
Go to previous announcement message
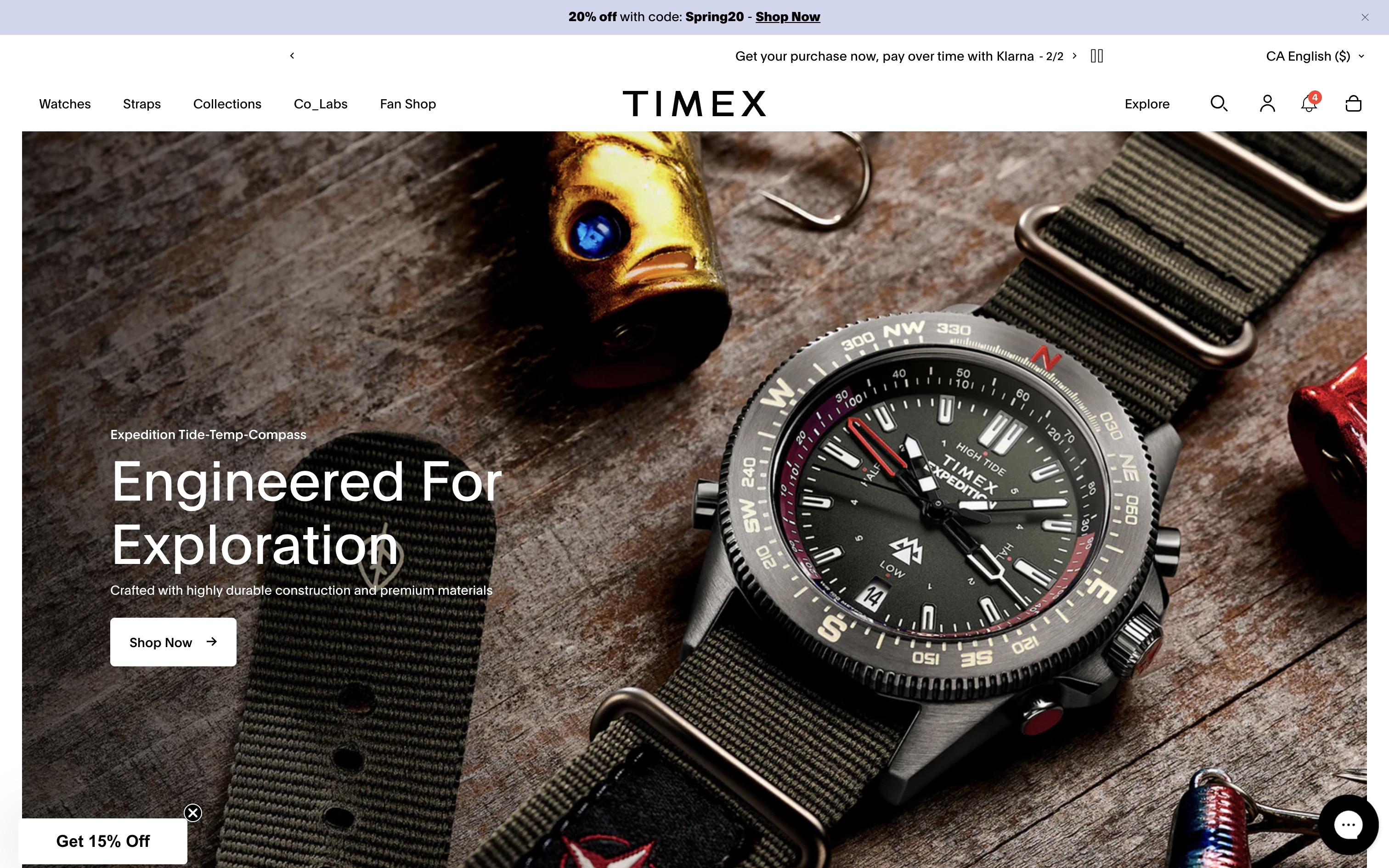pyautogui.click(x=292, y=56)
